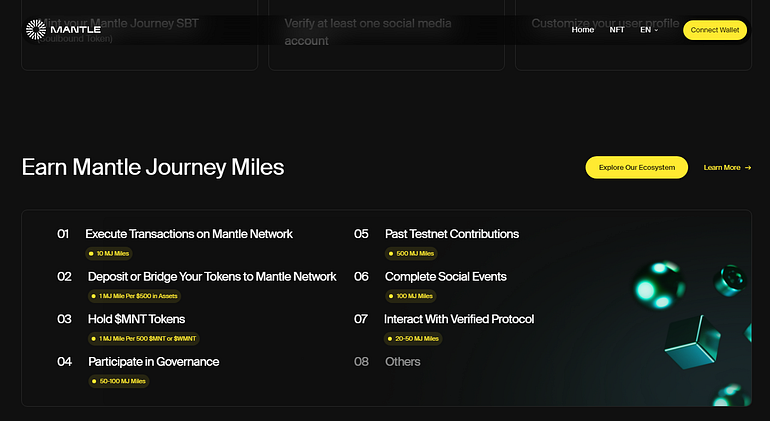Click the Verify at least one social media account card
Screen dimensions: 770x421
pos(386,34)
